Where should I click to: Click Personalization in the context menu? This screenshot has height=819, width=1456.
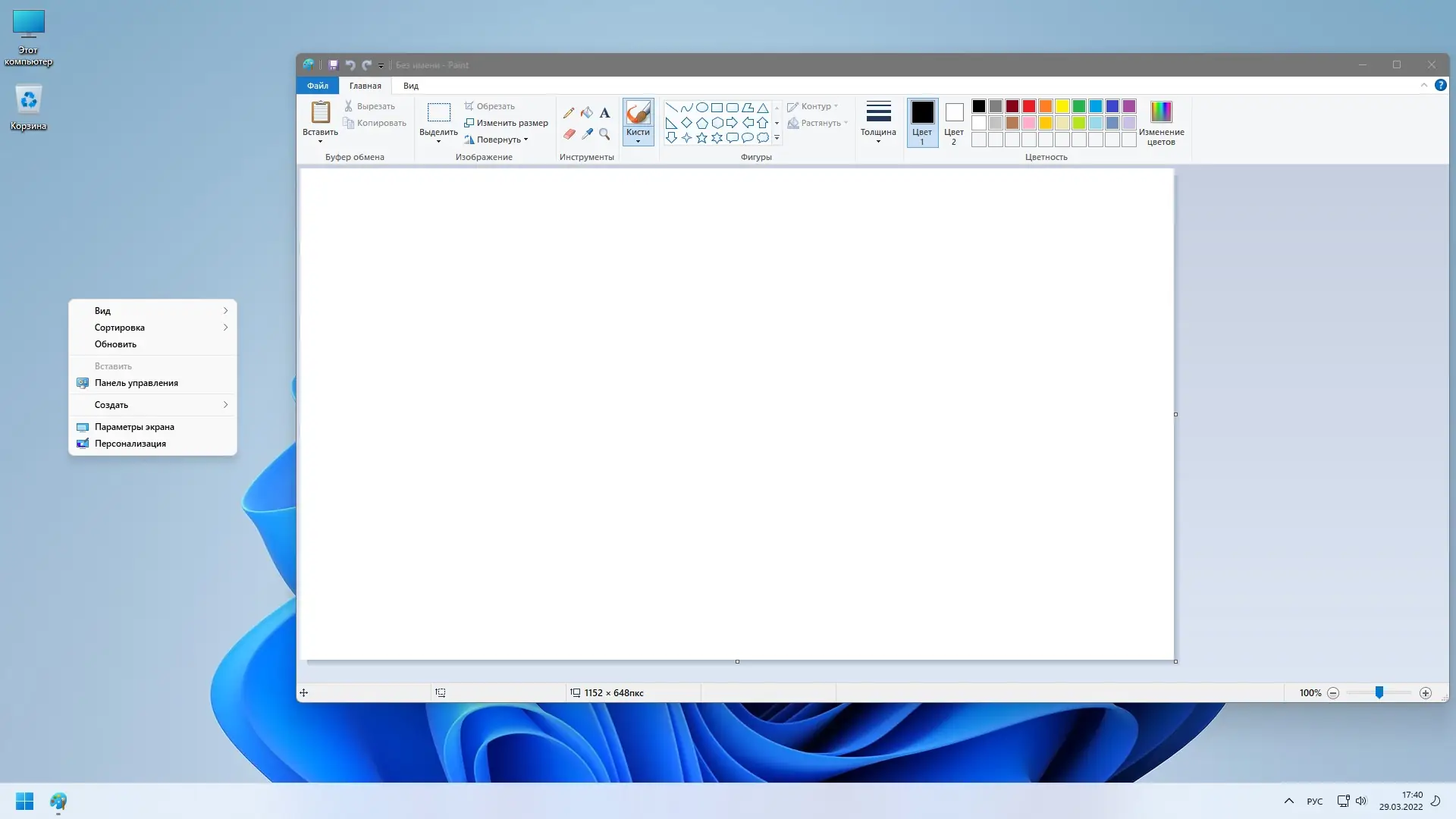coord(130,444)
